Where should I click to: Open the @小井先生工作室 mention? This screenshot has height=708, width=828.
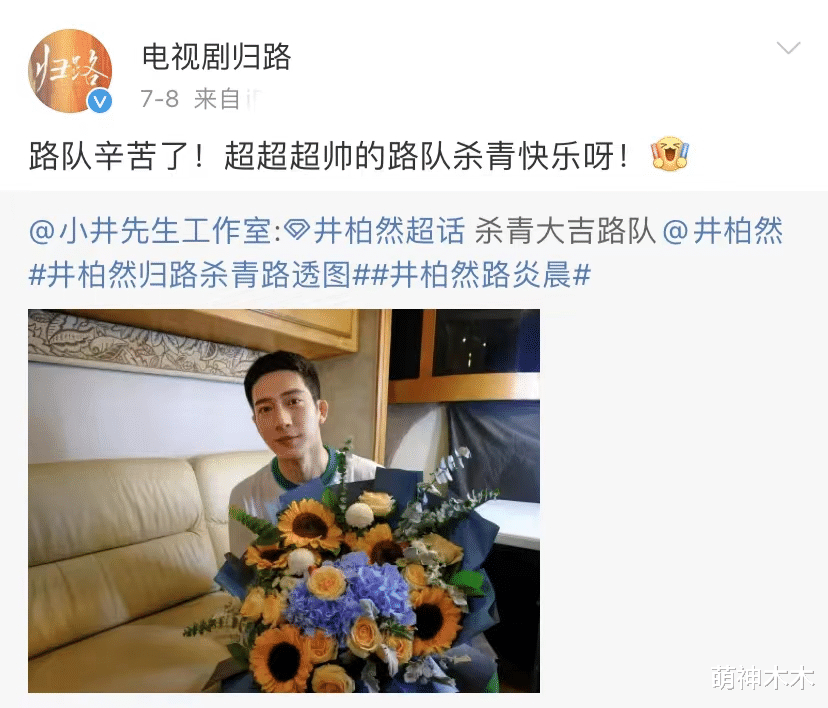click(150, 231)
